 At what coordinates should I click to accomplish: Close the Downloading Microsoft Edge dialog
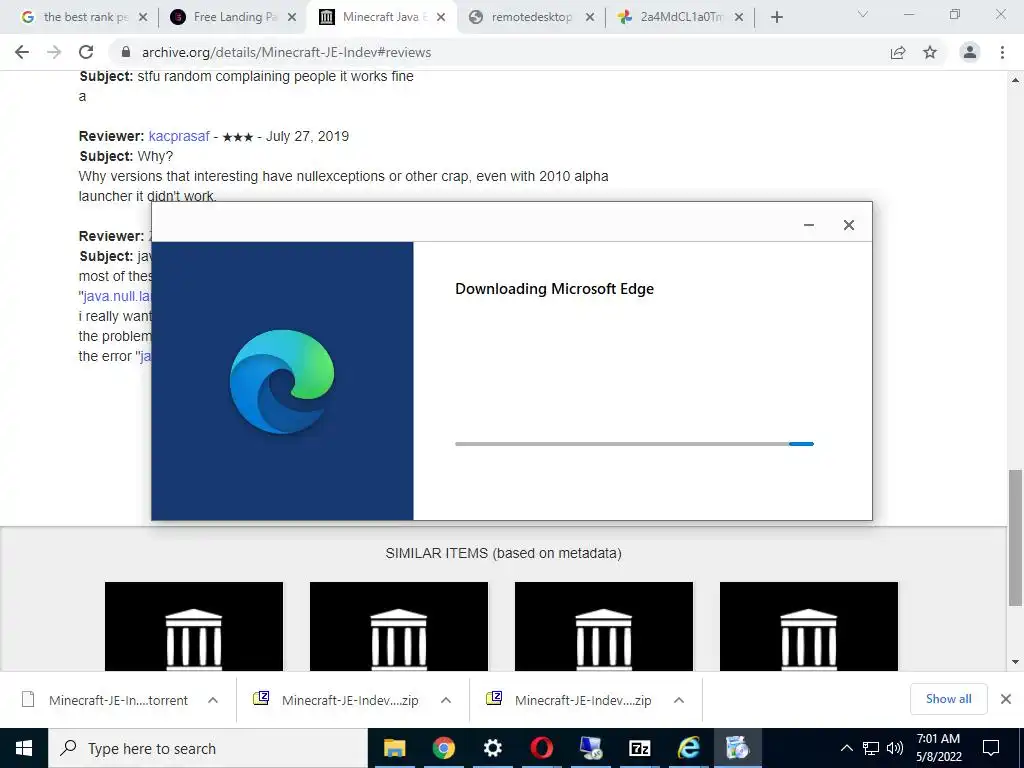pyautogui.click(x=848, y=225)
